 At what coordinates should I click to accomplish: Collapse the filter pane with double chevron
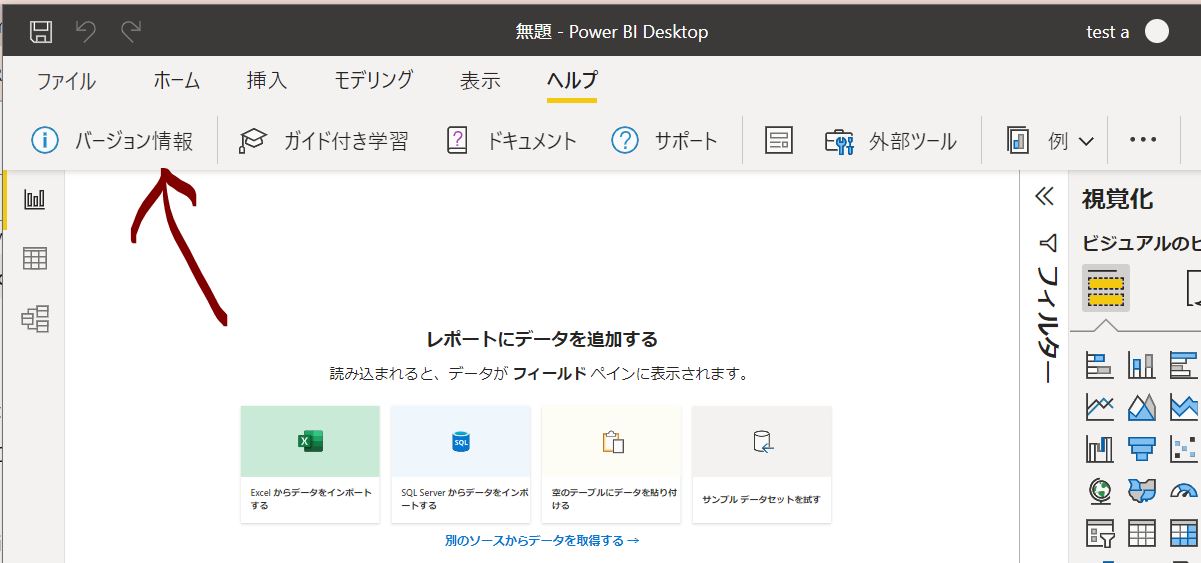click(1044, 196)
